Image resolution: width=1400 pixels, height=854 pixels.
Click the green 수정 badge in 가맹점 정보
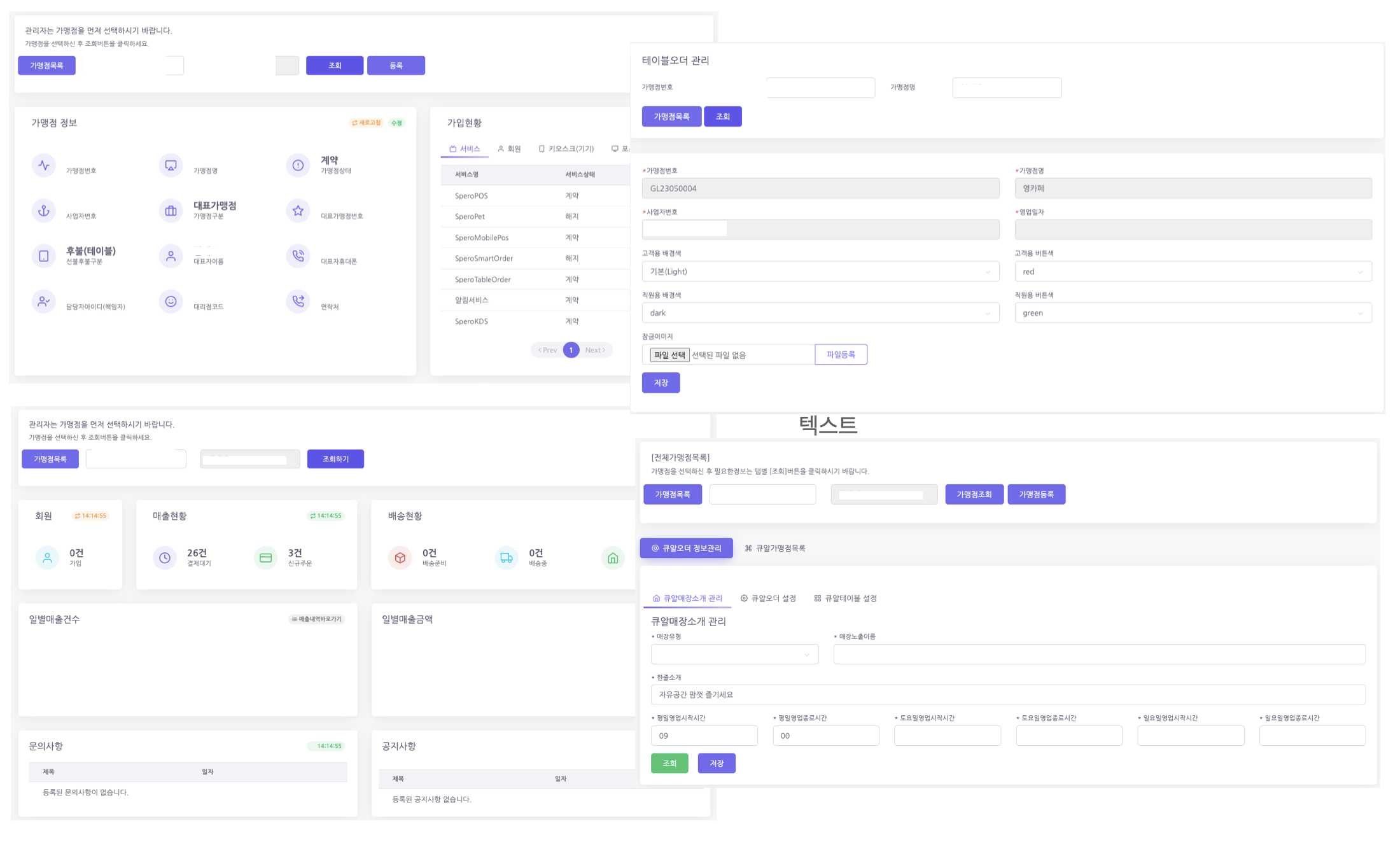[397, 123]
